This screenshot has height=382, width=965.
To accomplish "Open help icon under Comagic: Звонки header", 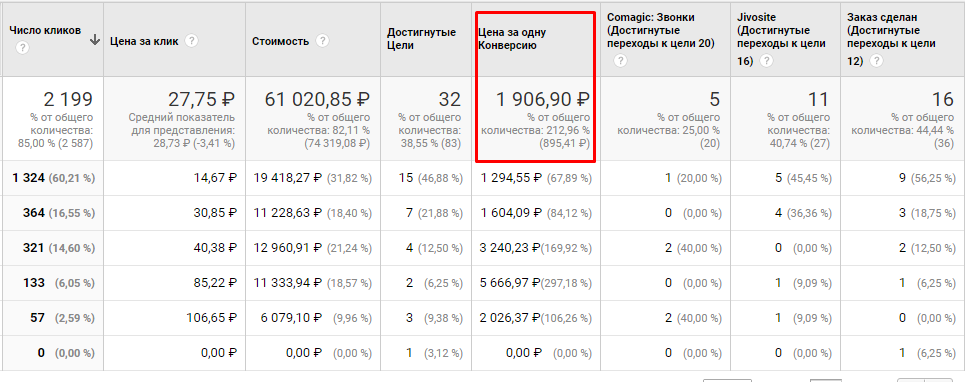I will [620, 61].
